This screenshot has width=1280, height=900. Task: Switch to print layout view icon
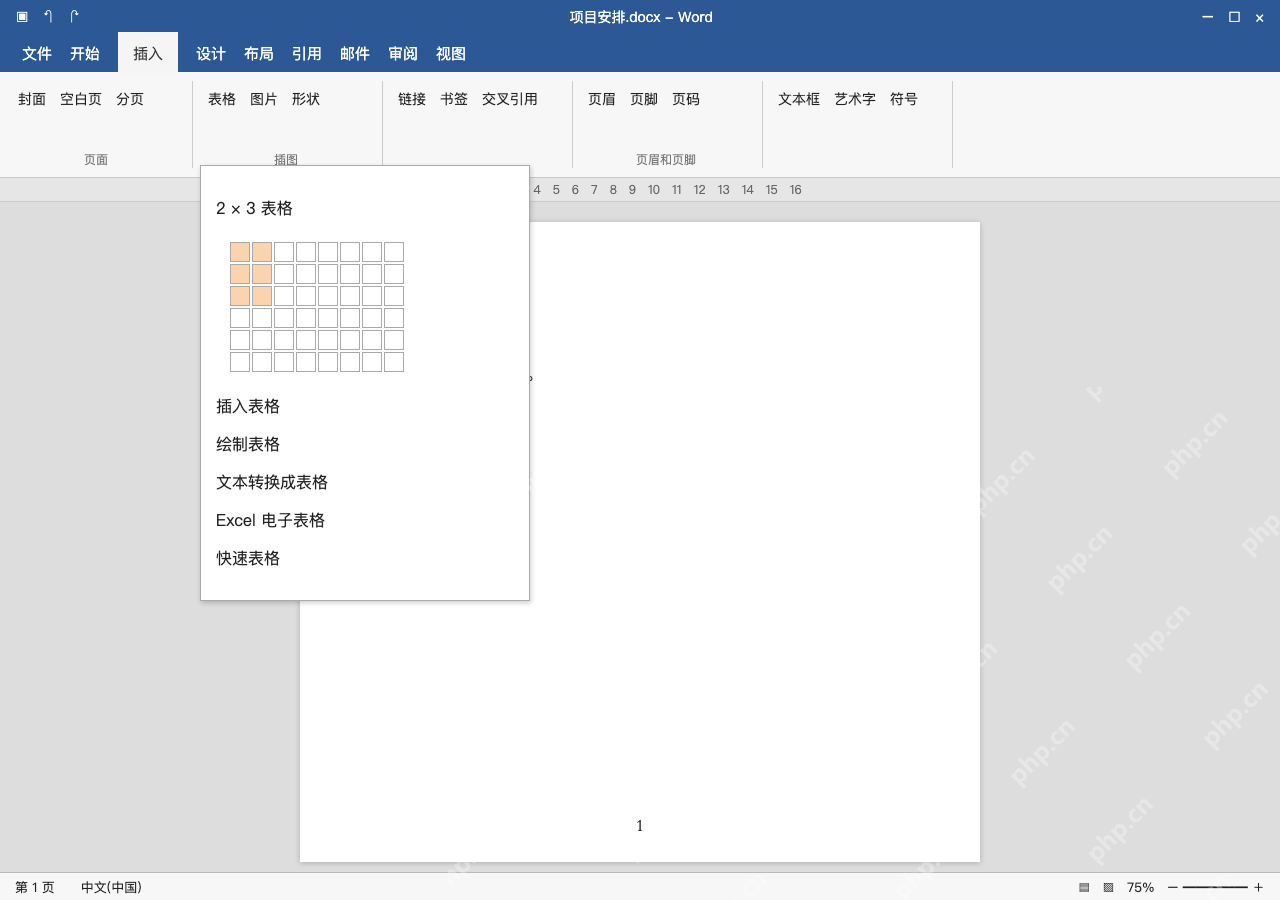[x=1084, y=887]
